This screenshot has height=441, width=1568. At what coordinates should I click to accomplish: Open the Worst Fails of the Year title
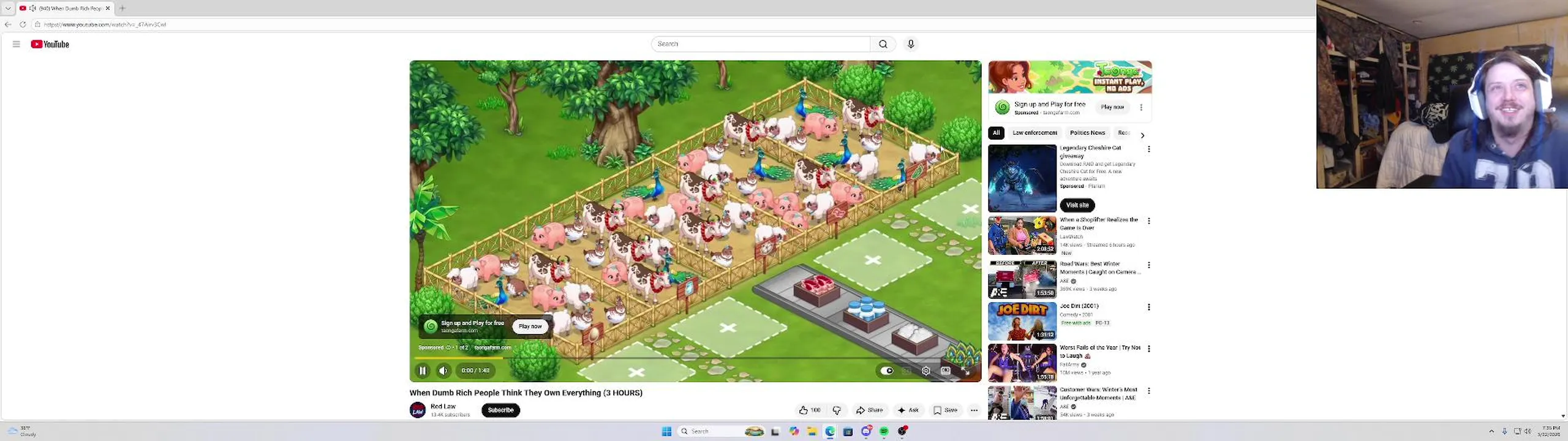point(1100,352)
